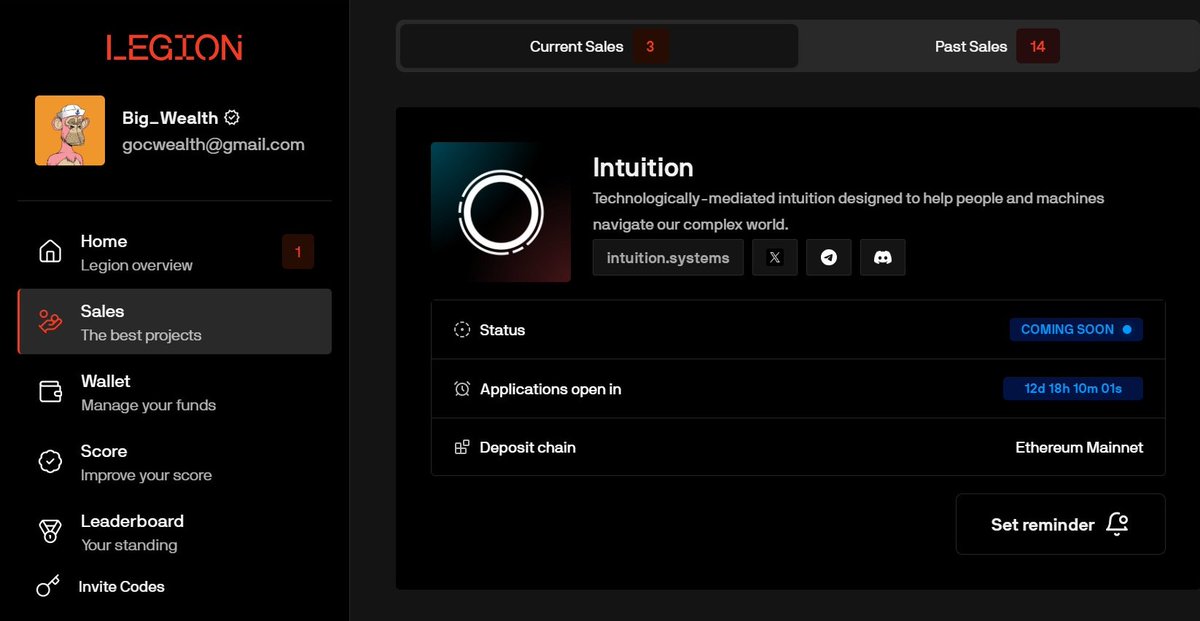1200x621 pixels.
Task: Click the verified badge beside Big_Wealth
Action: (232, 118)
